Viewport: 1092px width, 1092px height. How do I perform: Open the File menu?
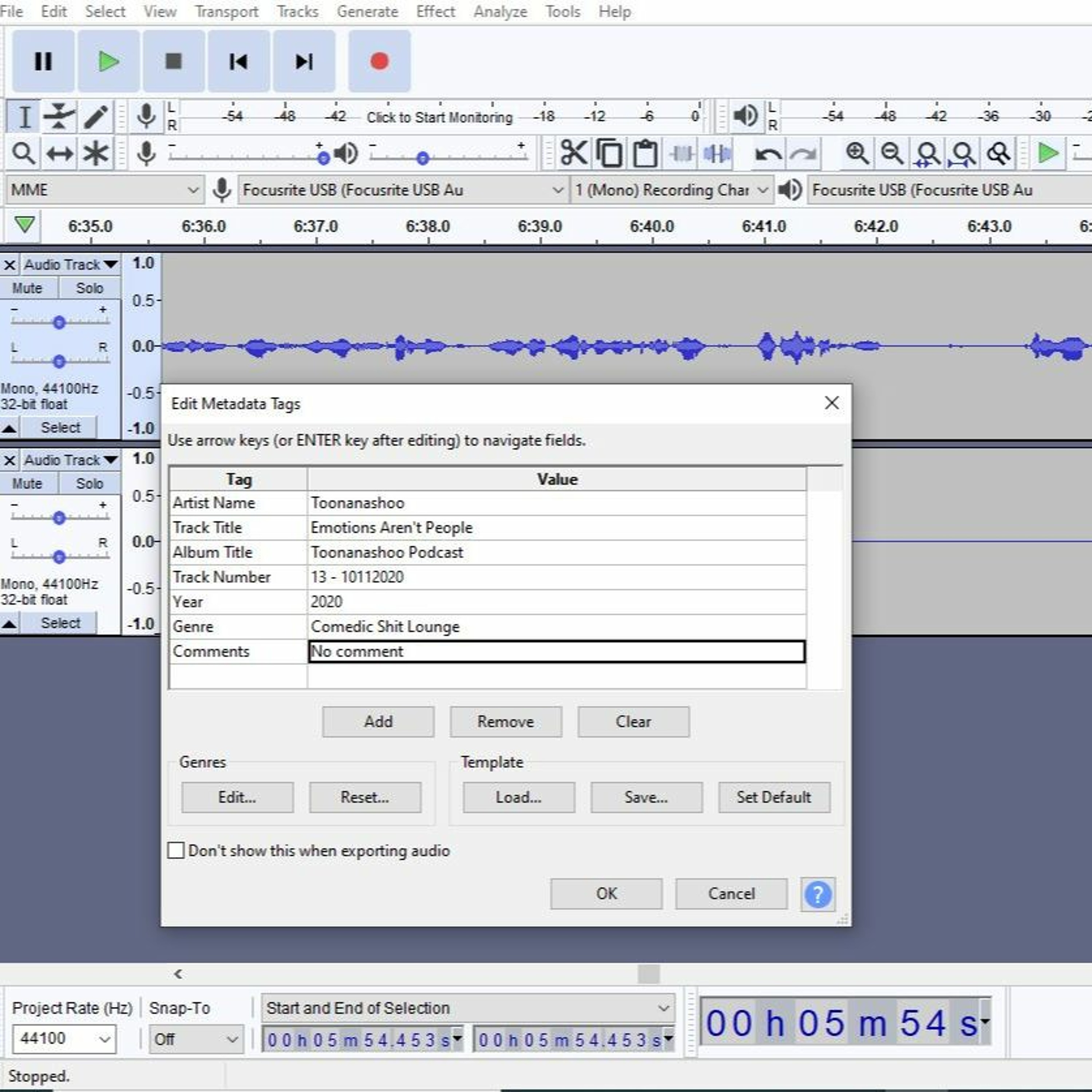coord(11,11)
